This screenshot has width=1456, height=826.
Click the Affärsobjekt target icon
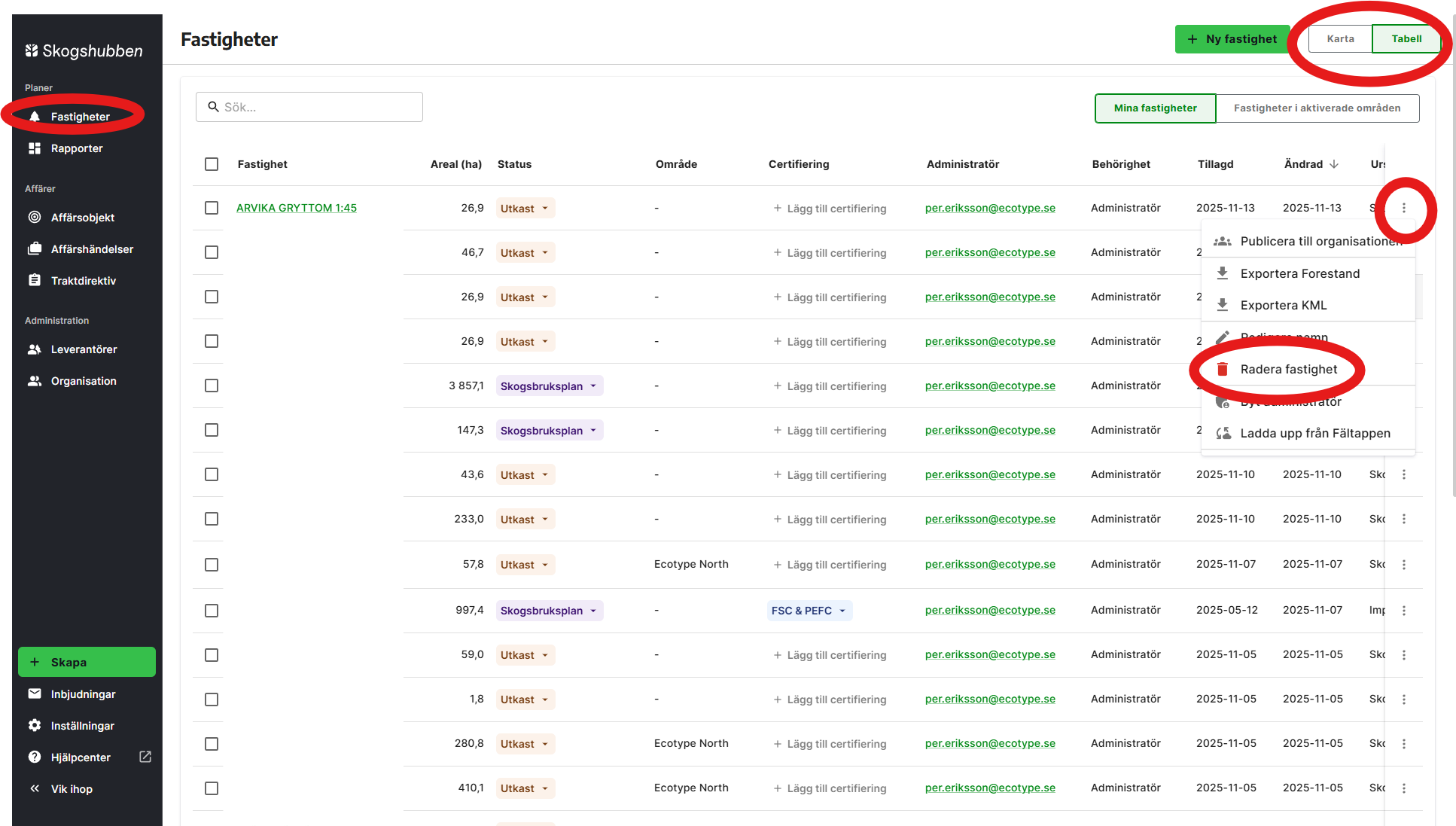point(35,218)
